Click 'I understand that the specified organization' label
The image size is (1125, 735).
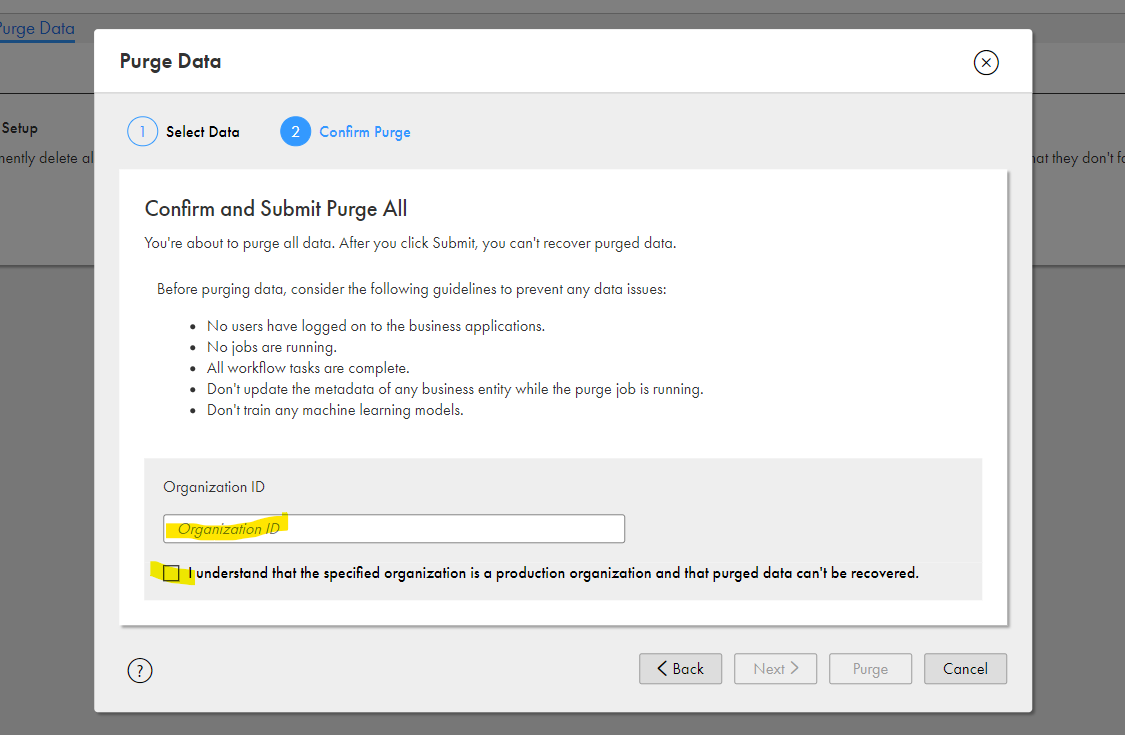click(x=553, y=573)
